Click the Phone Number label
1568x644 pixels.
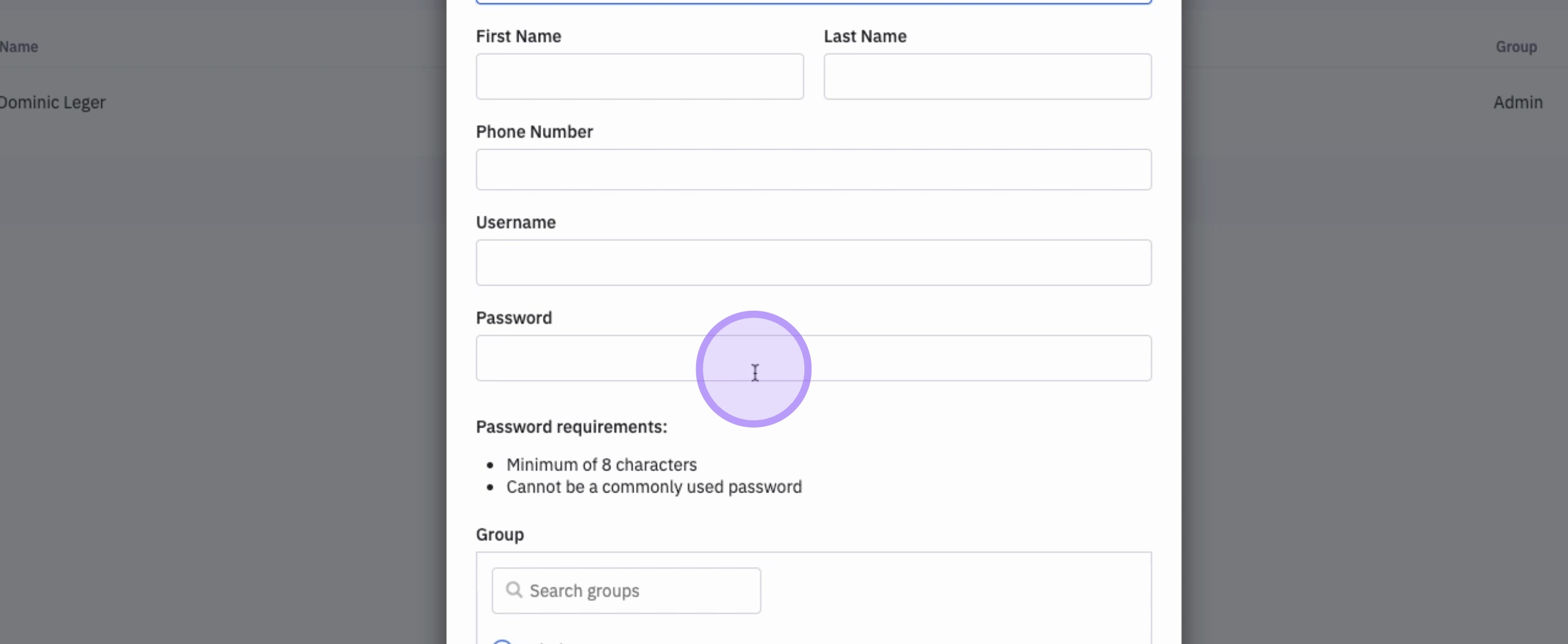pos(534,132)
